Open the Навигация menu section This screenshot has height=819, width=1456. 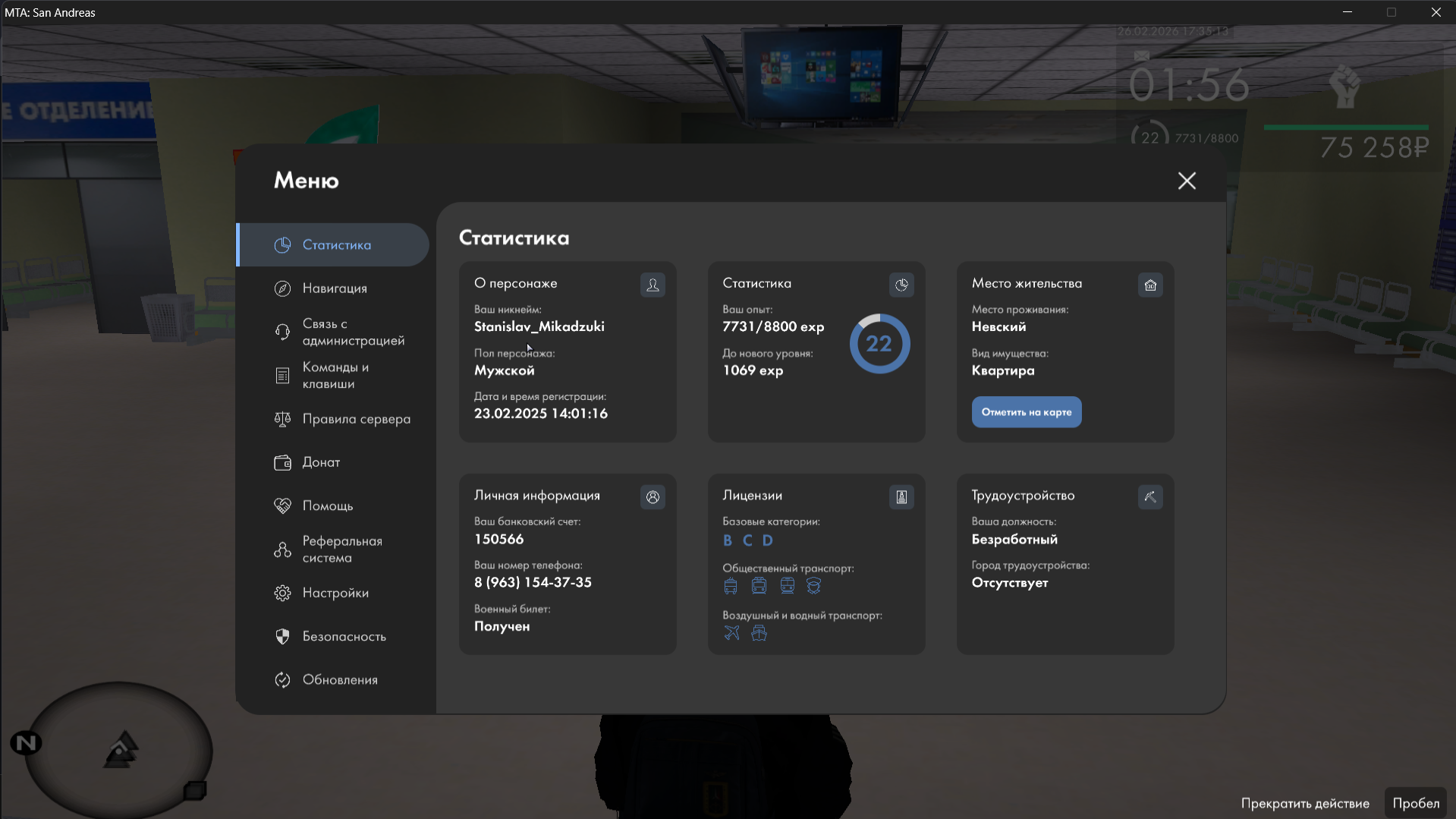click(334, 288)
